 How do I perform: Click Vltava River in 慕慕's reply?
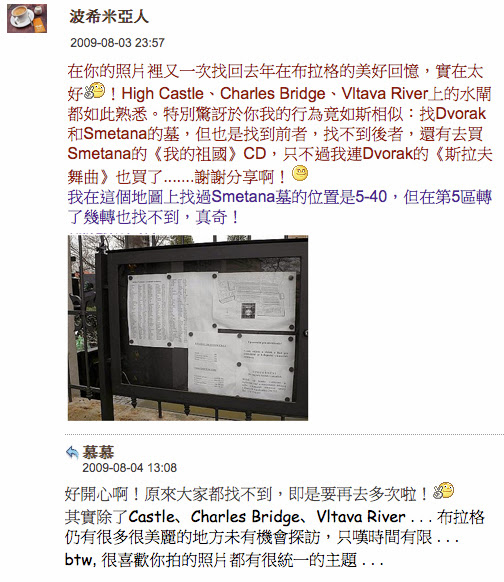coord(360,516)
